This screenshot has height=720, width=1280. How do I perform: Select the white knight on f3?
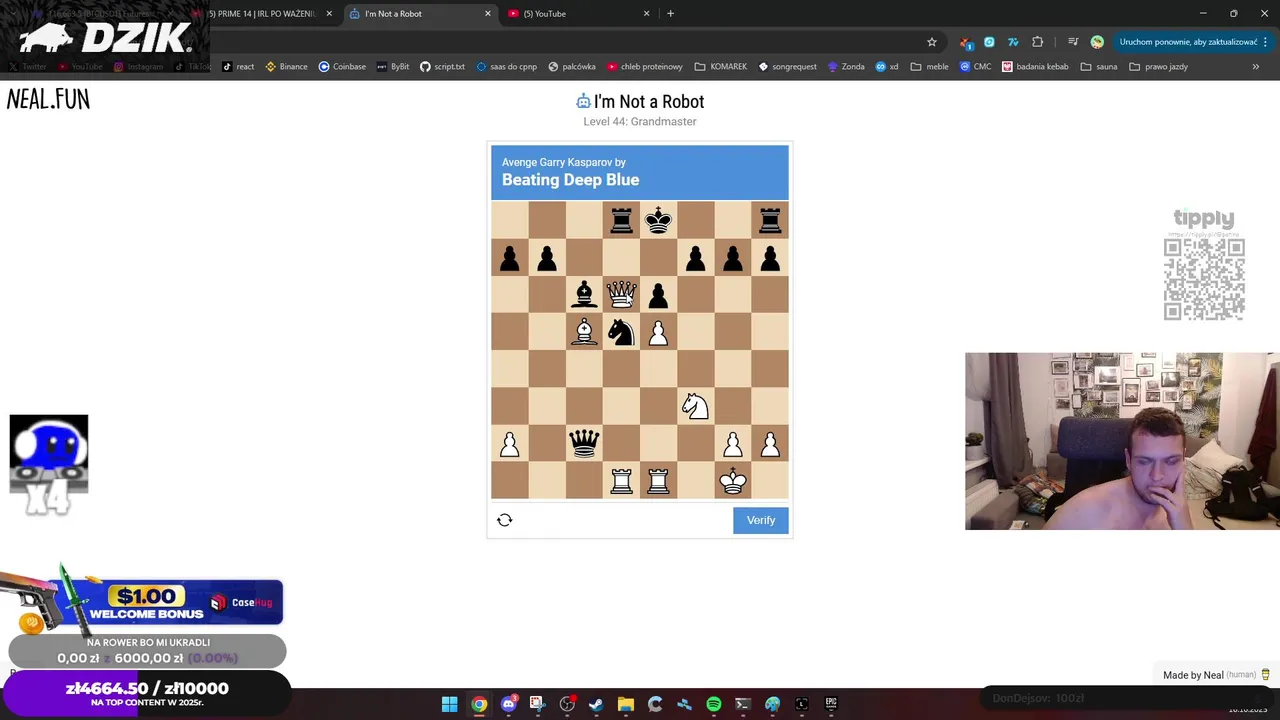click(695, 405)
